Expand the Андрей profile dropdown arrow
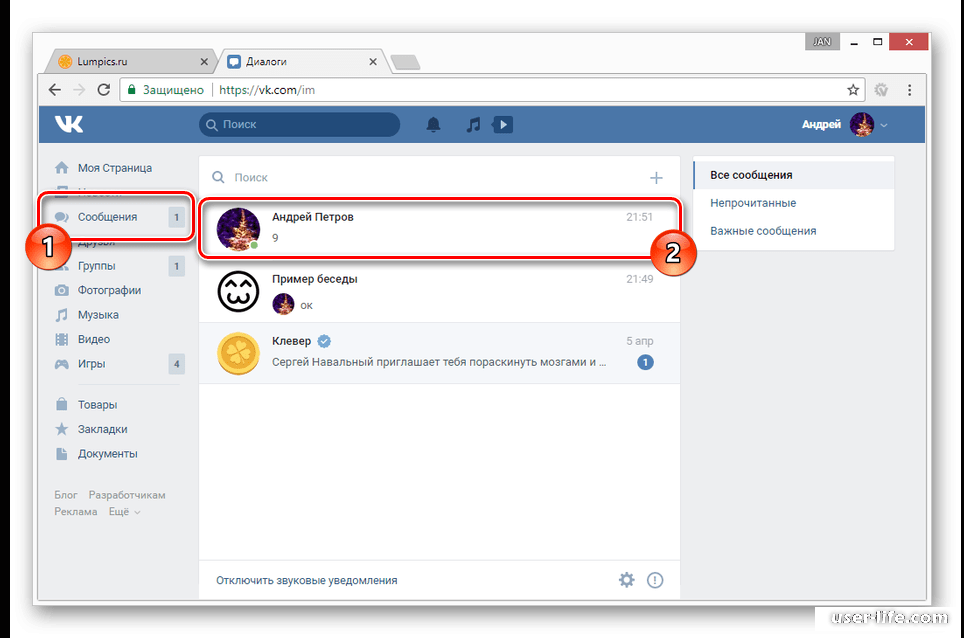 883,125
